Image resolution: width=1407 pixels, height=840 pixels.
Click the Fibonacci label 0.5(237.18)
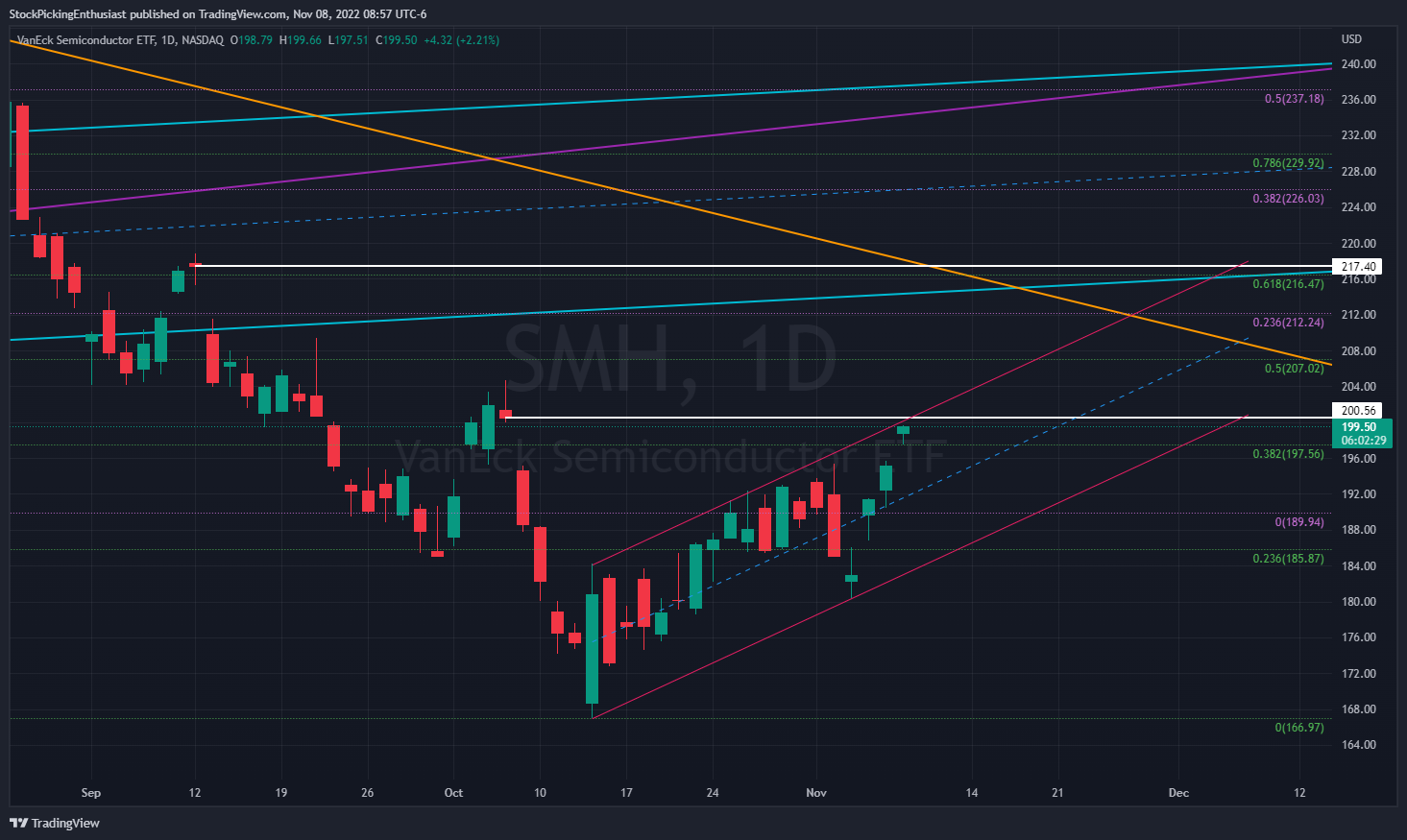(x=1294, y=99)
